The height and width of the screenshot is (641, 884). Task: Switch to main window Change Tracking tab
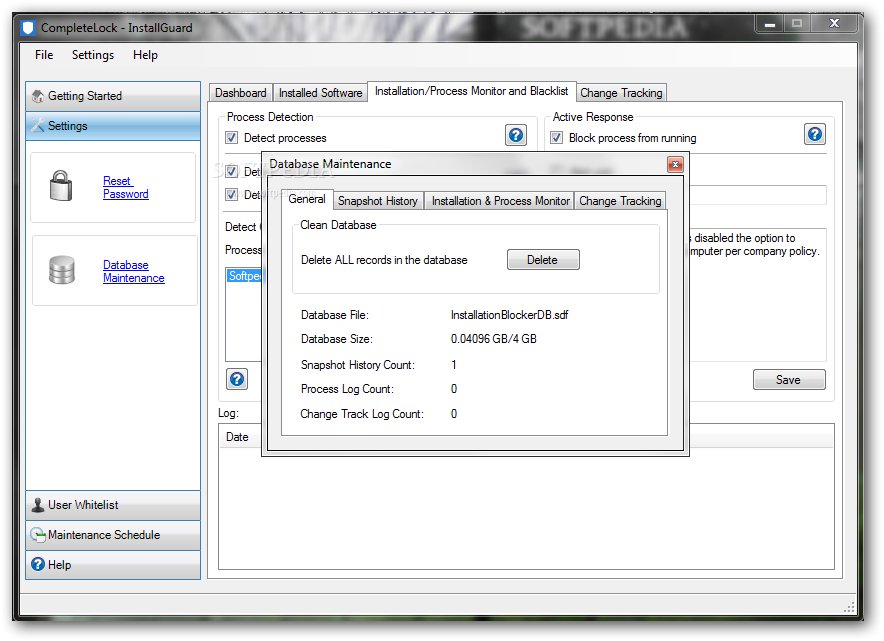[621, 92]
